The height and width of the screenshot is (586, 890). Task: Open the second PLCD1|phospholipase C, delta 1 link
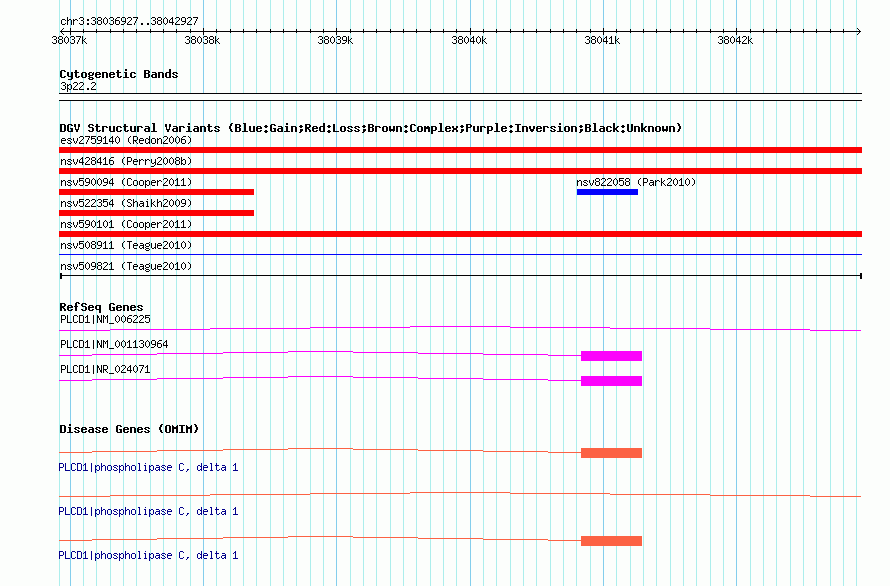coord(148,512)
